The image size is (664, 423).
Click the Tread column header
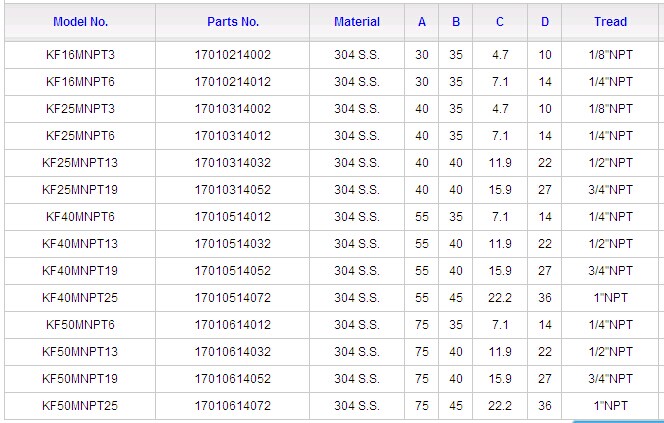pyautogui.click(x=610, y=21)
